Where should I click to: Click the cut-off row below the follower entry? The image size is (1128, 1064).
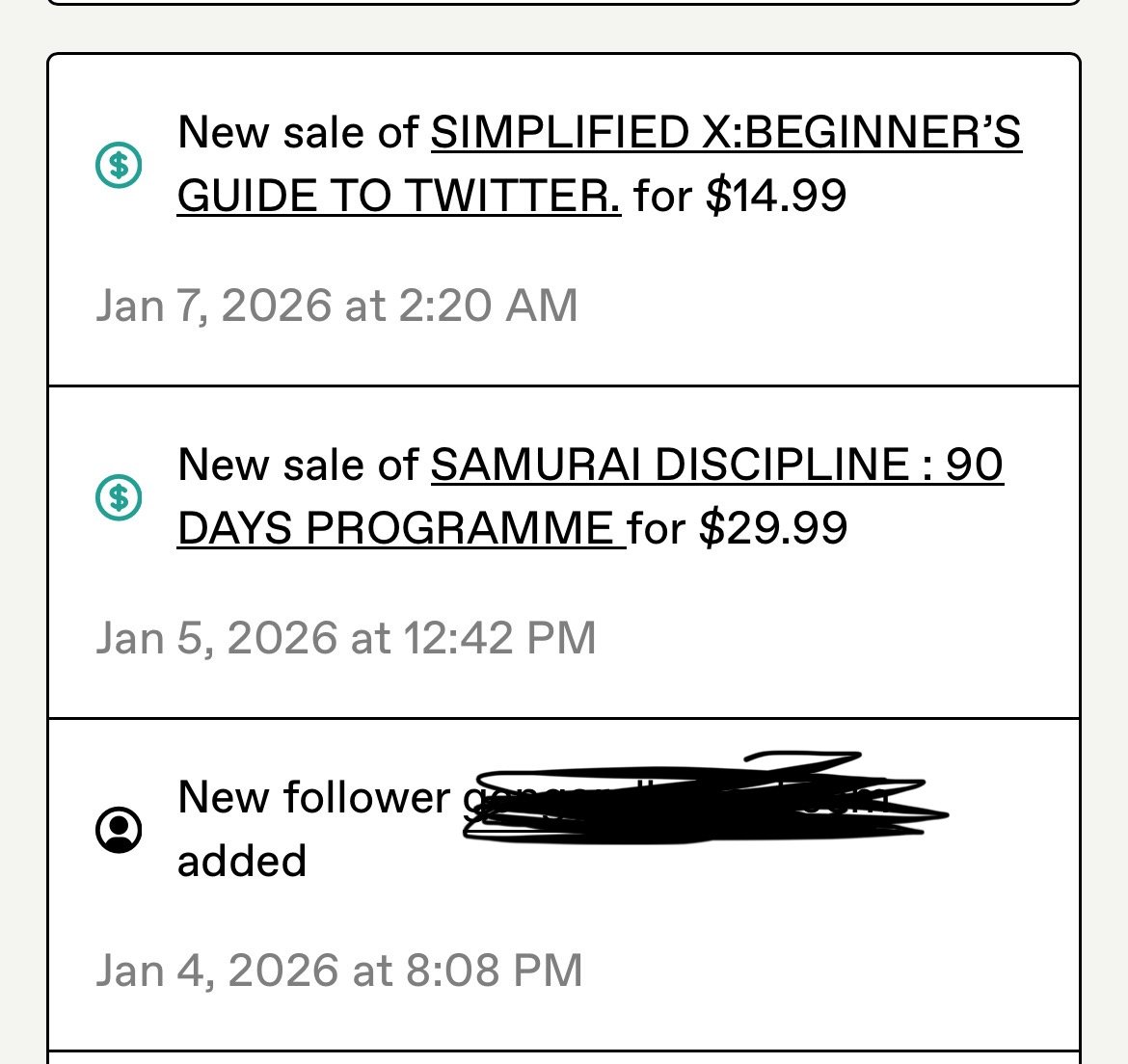(x=563, y=1057)
